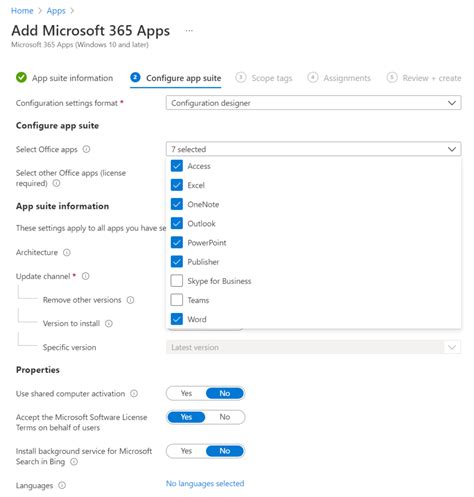
Task: Set shared computer activation to Yes
Action: click(186, 394)
